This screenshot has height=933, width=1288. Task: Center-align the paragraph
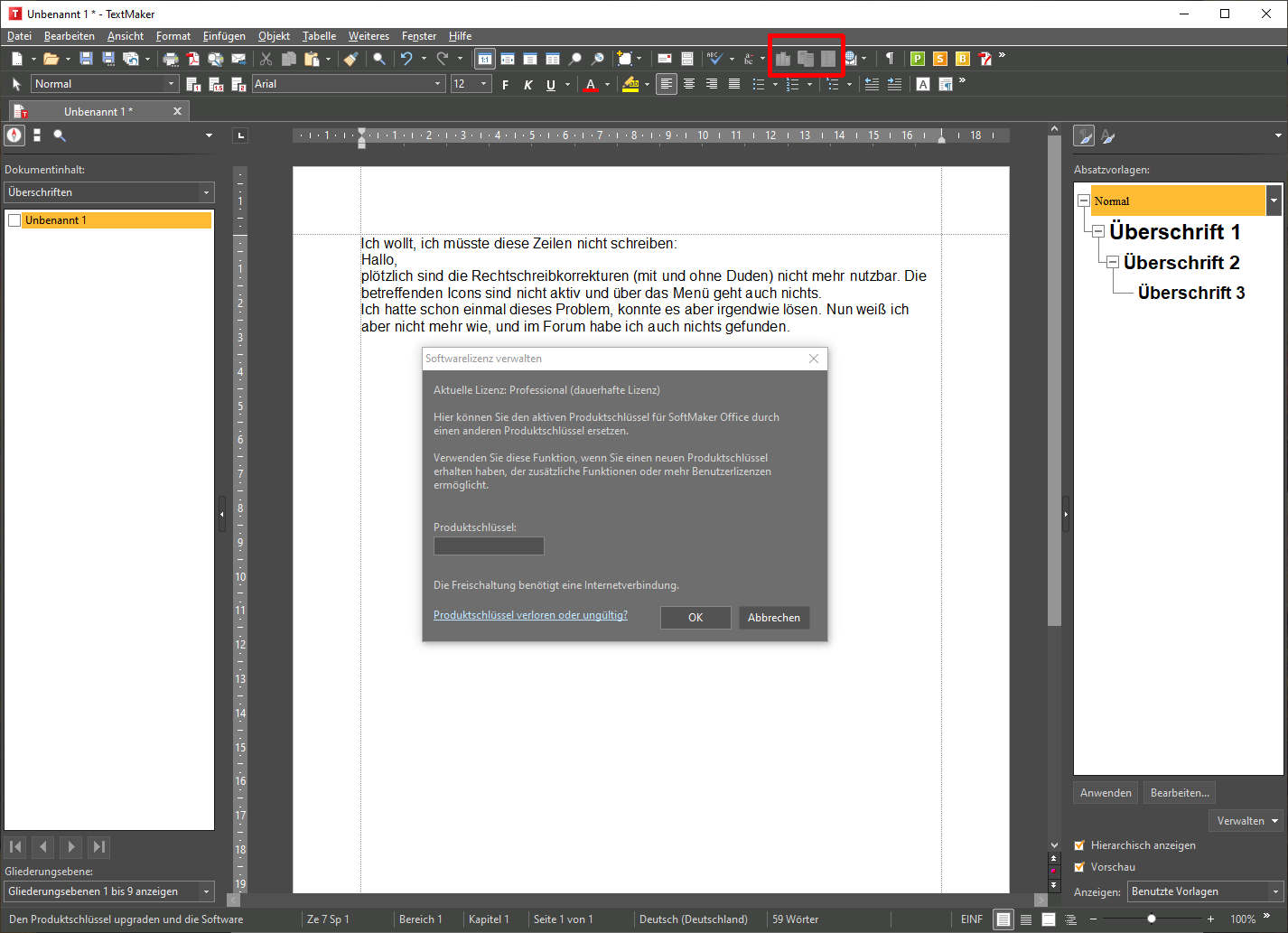tap(689, 84)
